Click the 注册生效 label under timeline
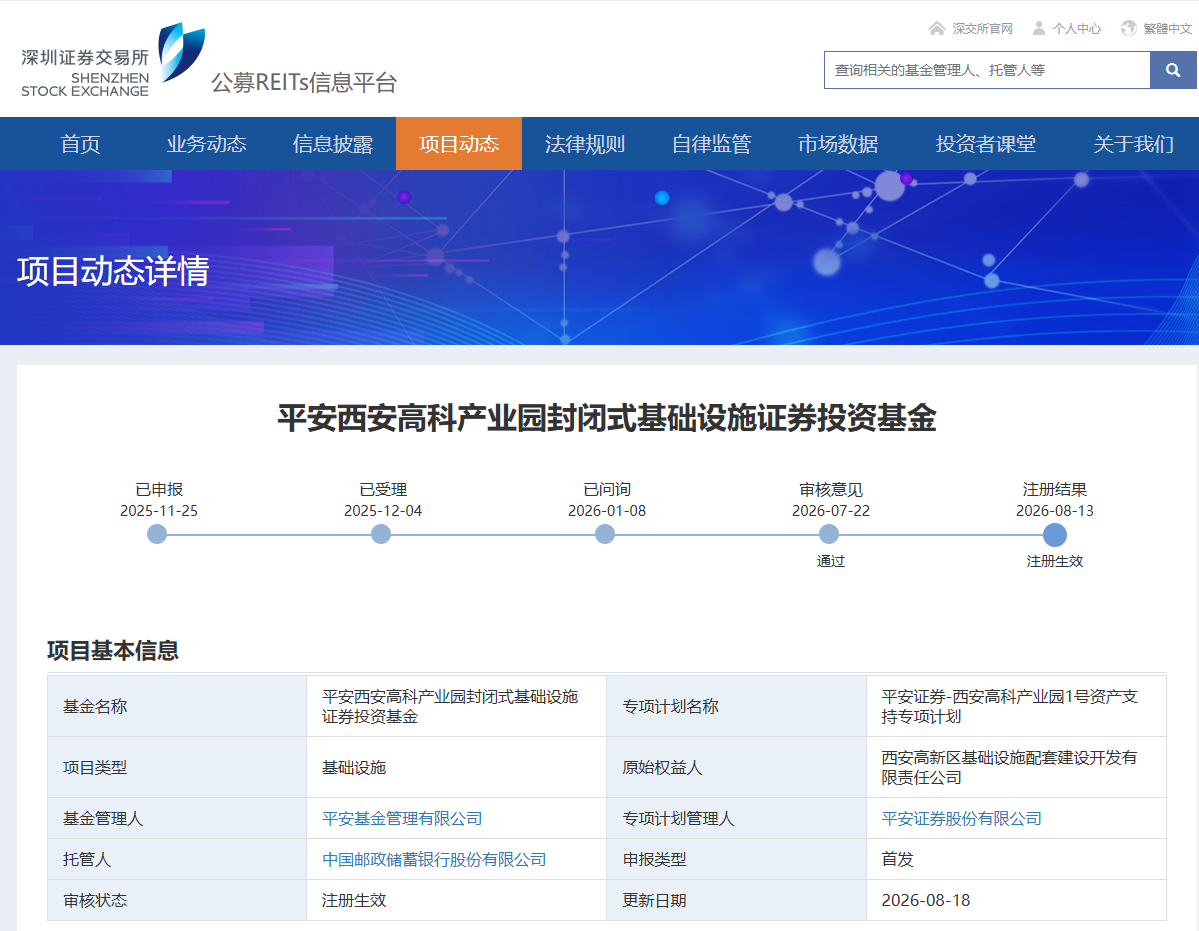This screenshot has height=931, width=1199. 1054,561
